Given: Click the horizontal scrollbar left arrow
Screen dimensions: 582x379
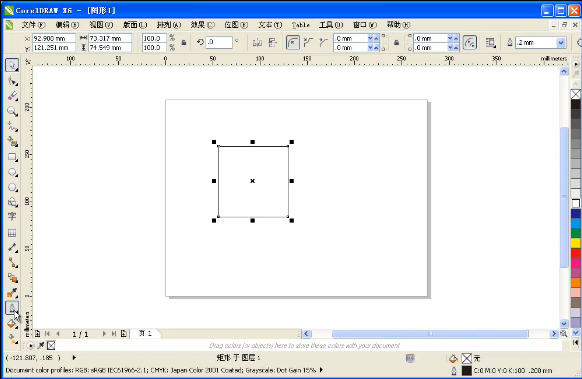Looking at the screenshot, I should (x=307, y=333).
